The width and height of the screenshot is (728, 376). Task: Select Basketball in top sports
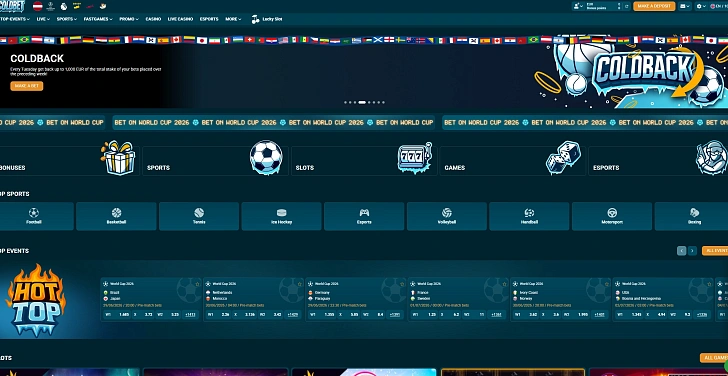pyautogui.click(x=116, y=216)
